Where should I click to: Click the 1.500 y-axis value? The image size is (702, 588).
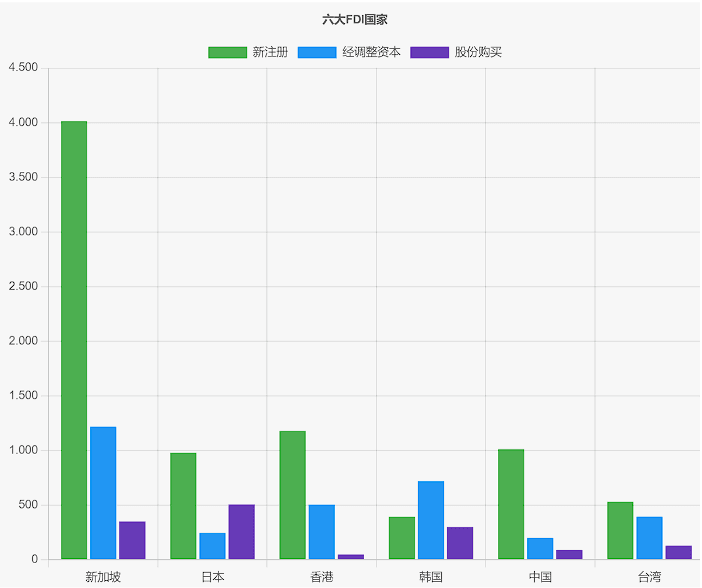click(23, 395)
